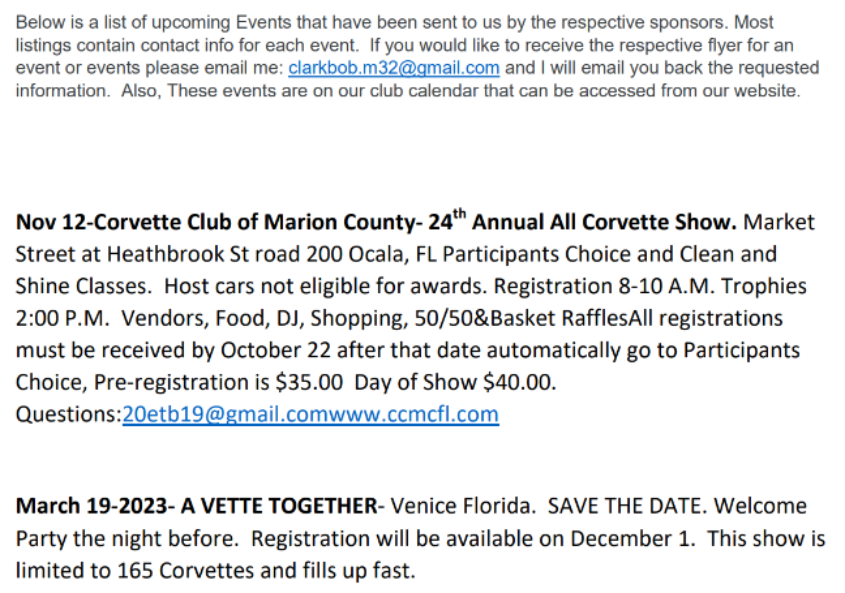
Task: Click the A VETTE TOGETHER event title
Action: [279, 506]
